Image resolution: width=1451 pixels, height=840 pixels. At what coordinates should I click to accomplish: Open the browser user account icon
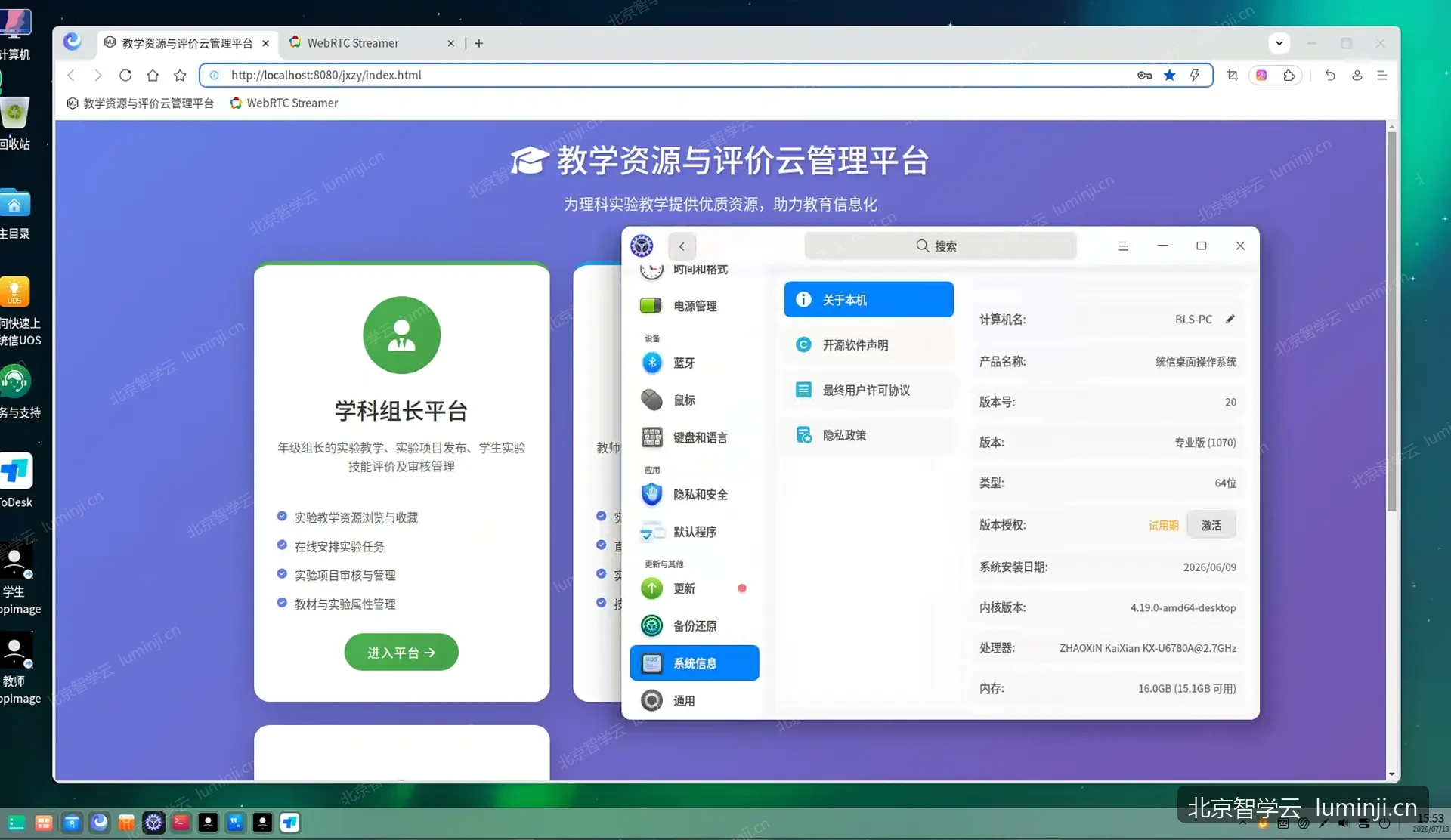1357,75
